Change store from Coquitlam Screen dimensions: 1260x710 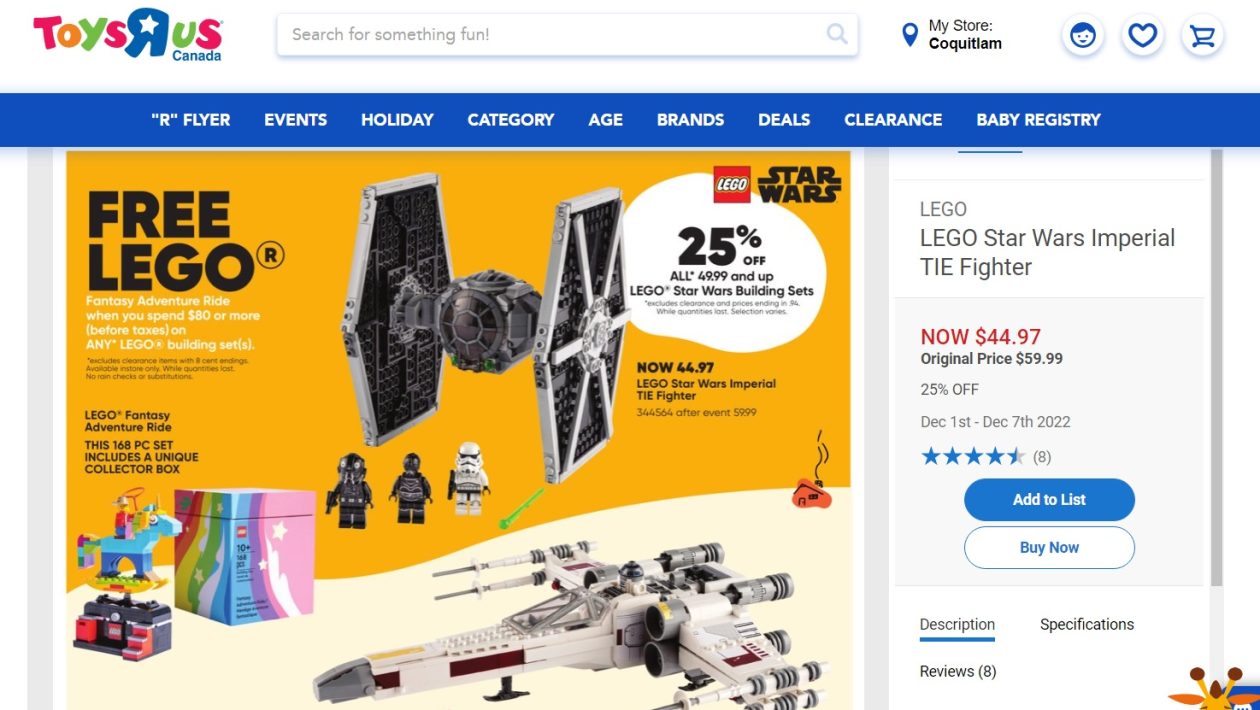(961, 44)
